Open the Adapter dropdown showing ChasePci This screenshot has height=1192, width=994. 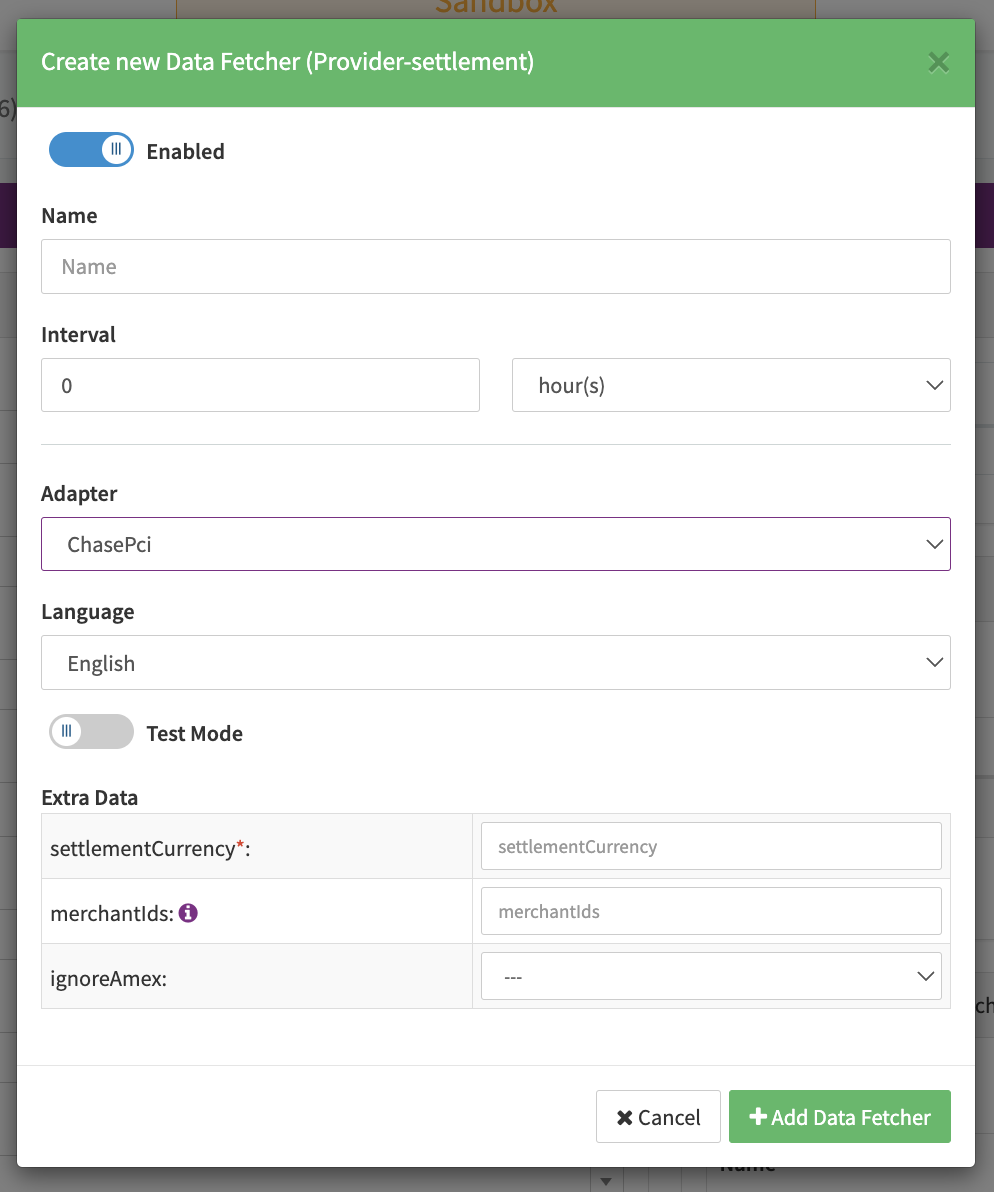coord(495,544)
